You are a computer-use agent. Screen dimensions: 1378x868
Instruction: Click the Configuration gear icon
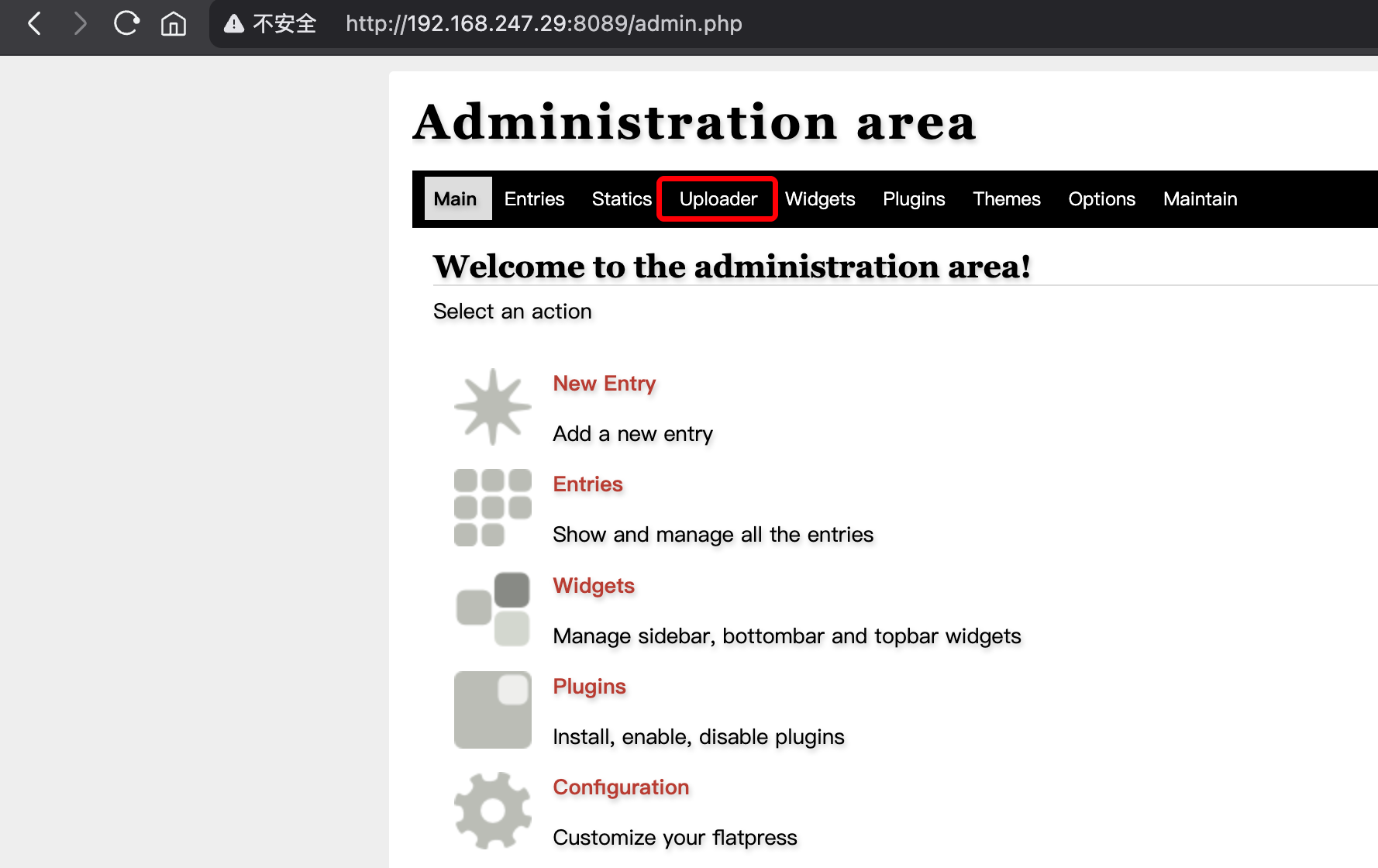[x=492, y=811]
